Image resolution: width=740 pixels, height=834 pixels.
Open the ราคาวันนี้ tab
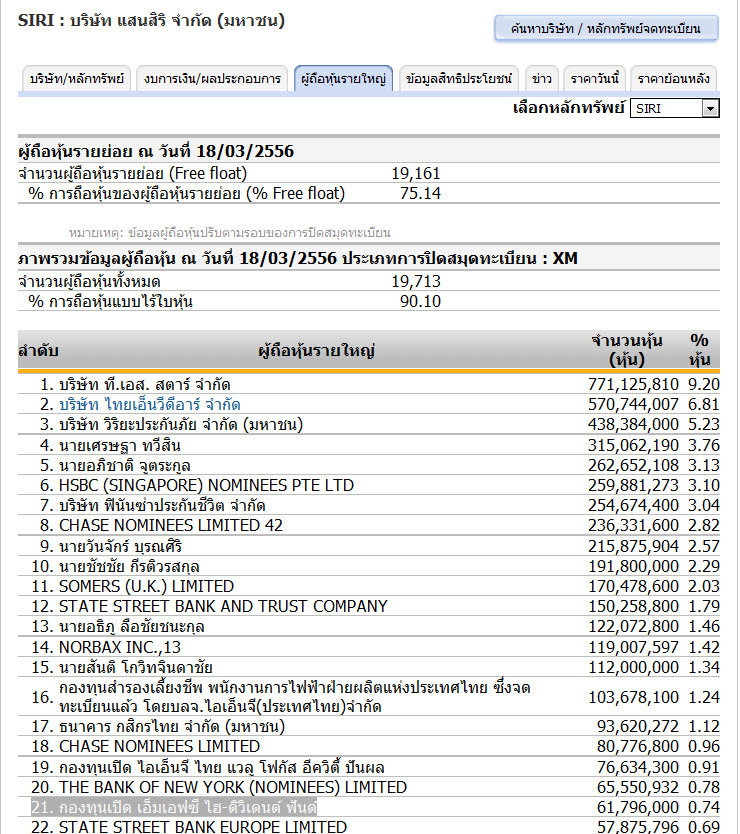(x=594, y=79)
